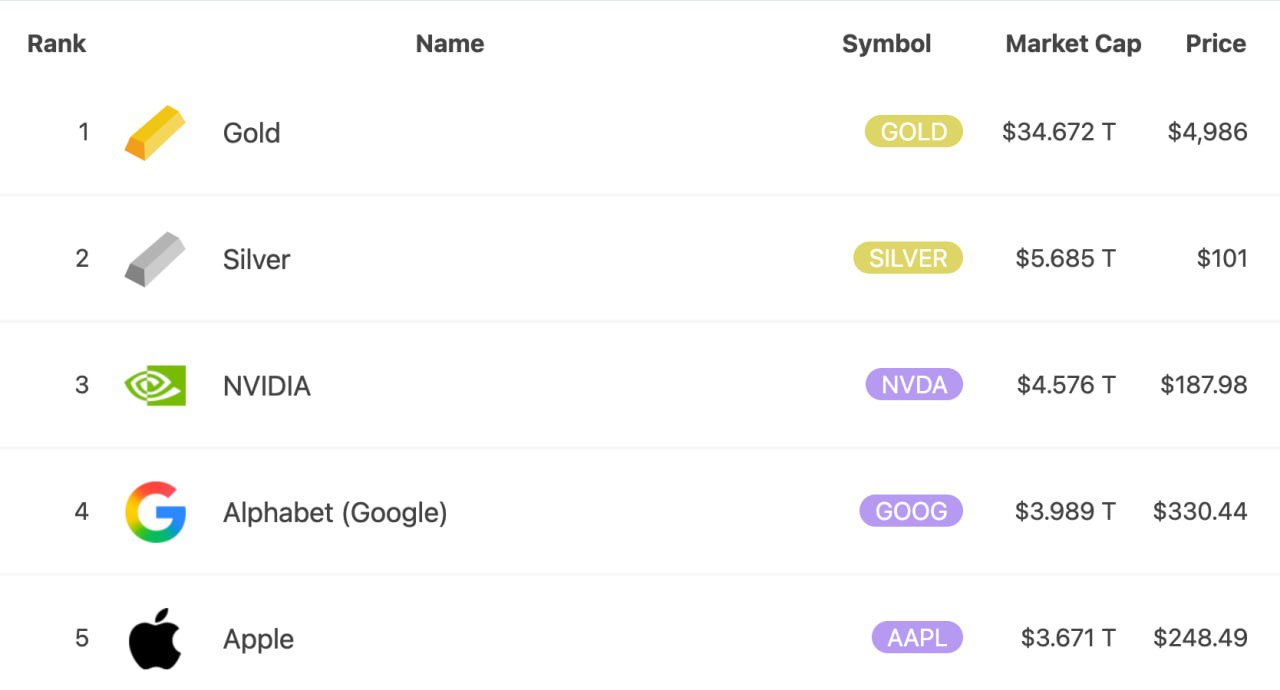Click the purple NVDA ticker badge
Viewport: 1280px width, 690px height.
(x=914, y=385)
